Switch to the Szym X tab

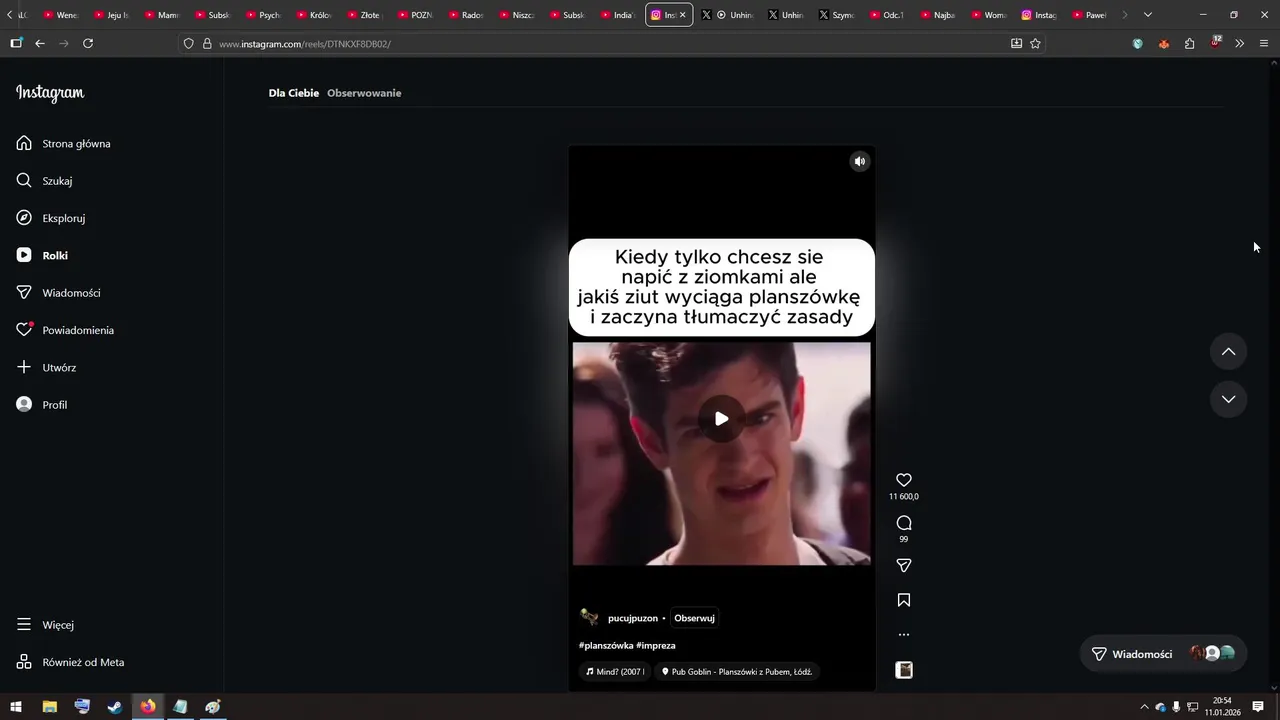(837, 15)
